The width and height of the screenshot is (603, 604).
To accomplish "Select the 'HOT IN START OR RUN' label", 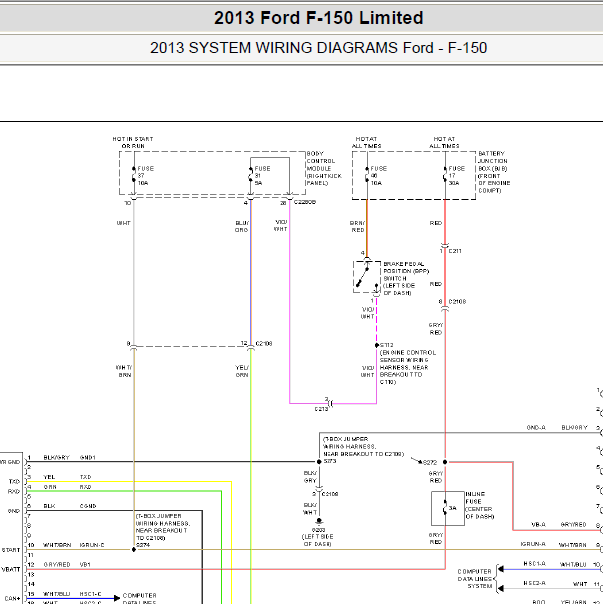I will coord(133,143).
